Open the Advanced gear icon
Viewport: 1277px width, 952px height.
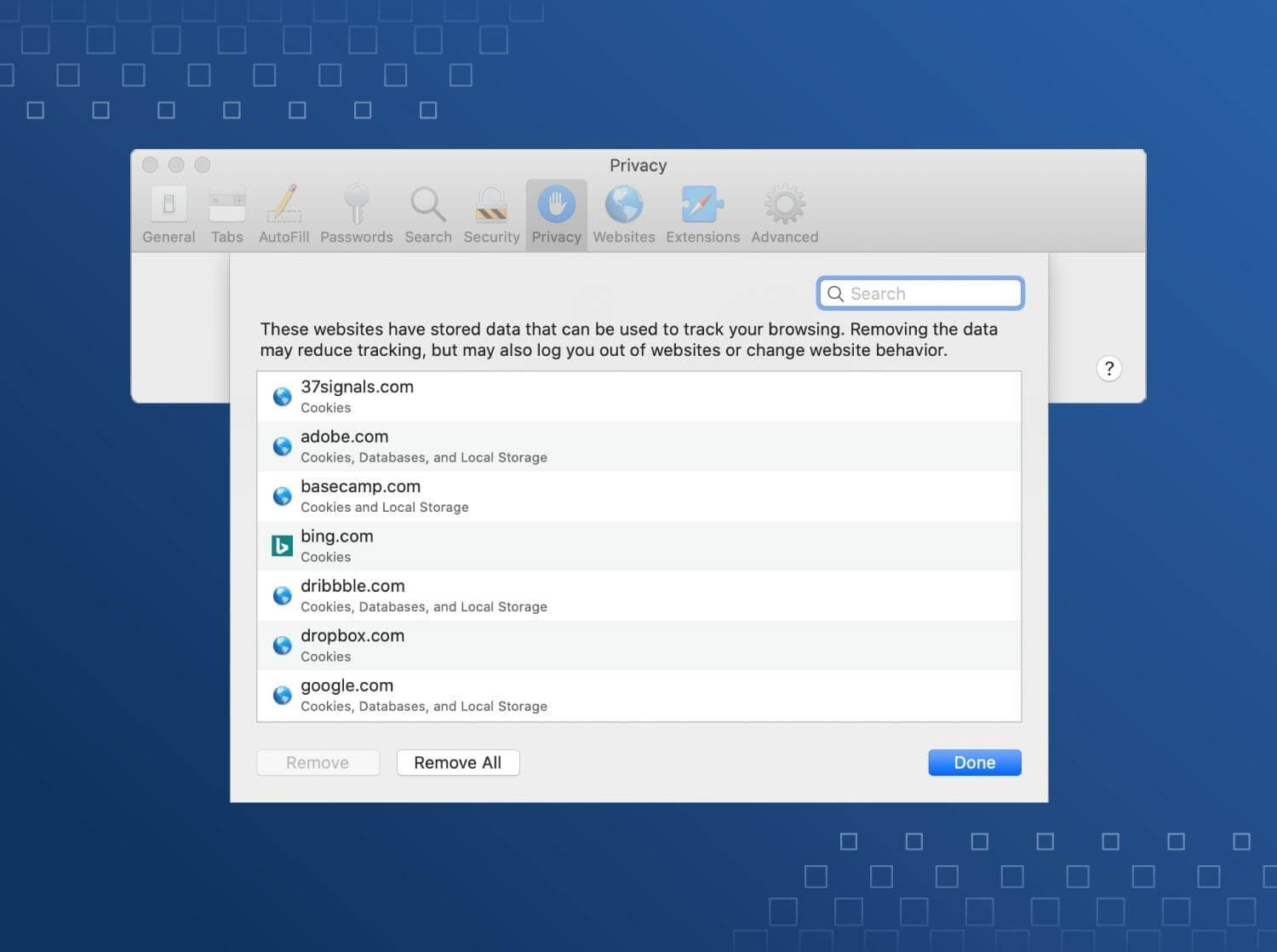click(785, 204)
